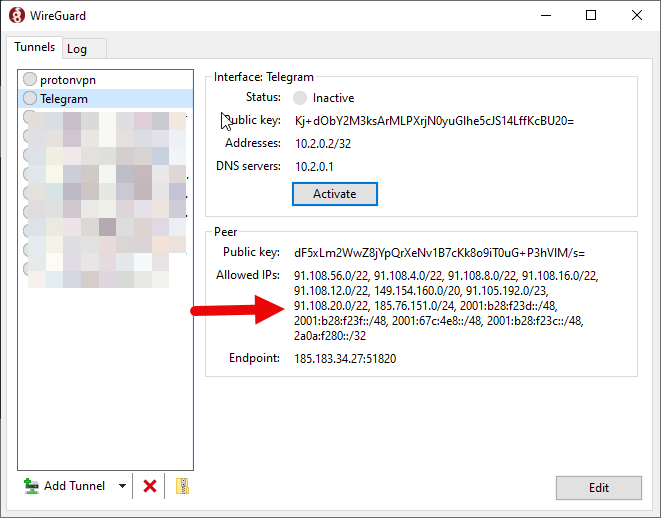Click the Inactive status text
Viewport: 661px width, 518px height.
(x=333, y=98)
